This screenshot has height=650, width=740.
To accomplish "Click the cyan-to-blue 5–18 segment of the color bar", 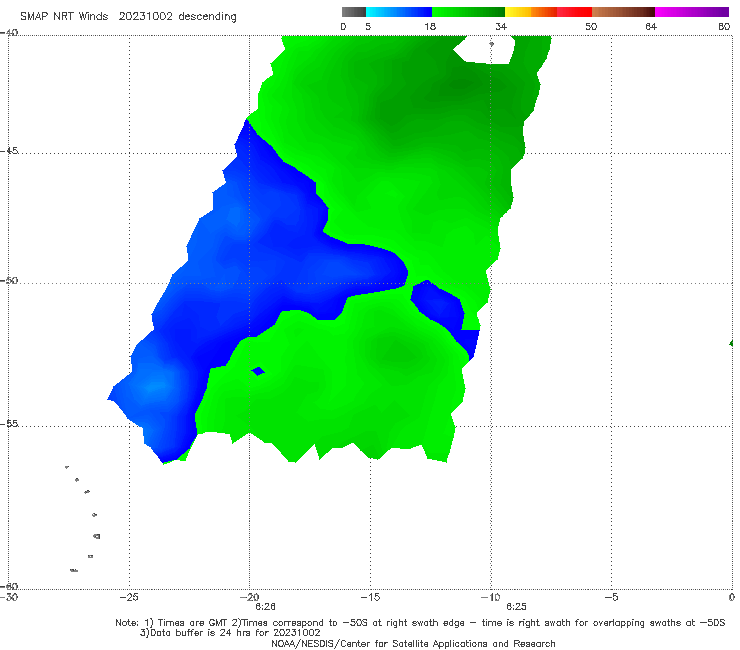I will coord(399,12).
